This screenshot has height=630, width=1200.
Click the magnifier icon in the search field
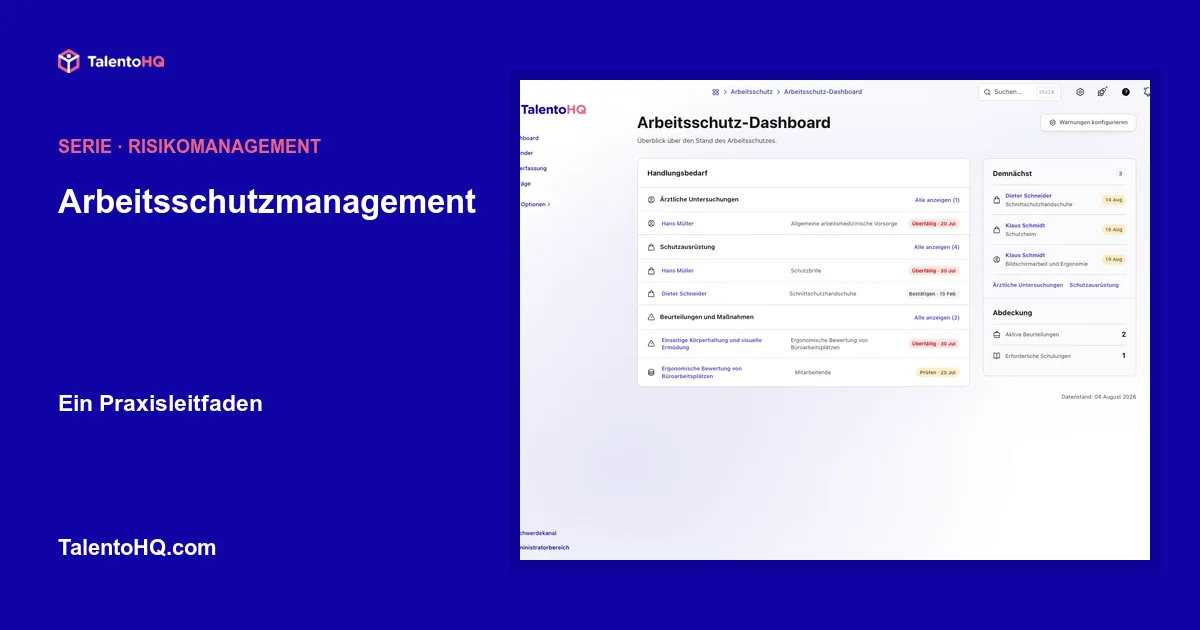(x=987, y=92)
